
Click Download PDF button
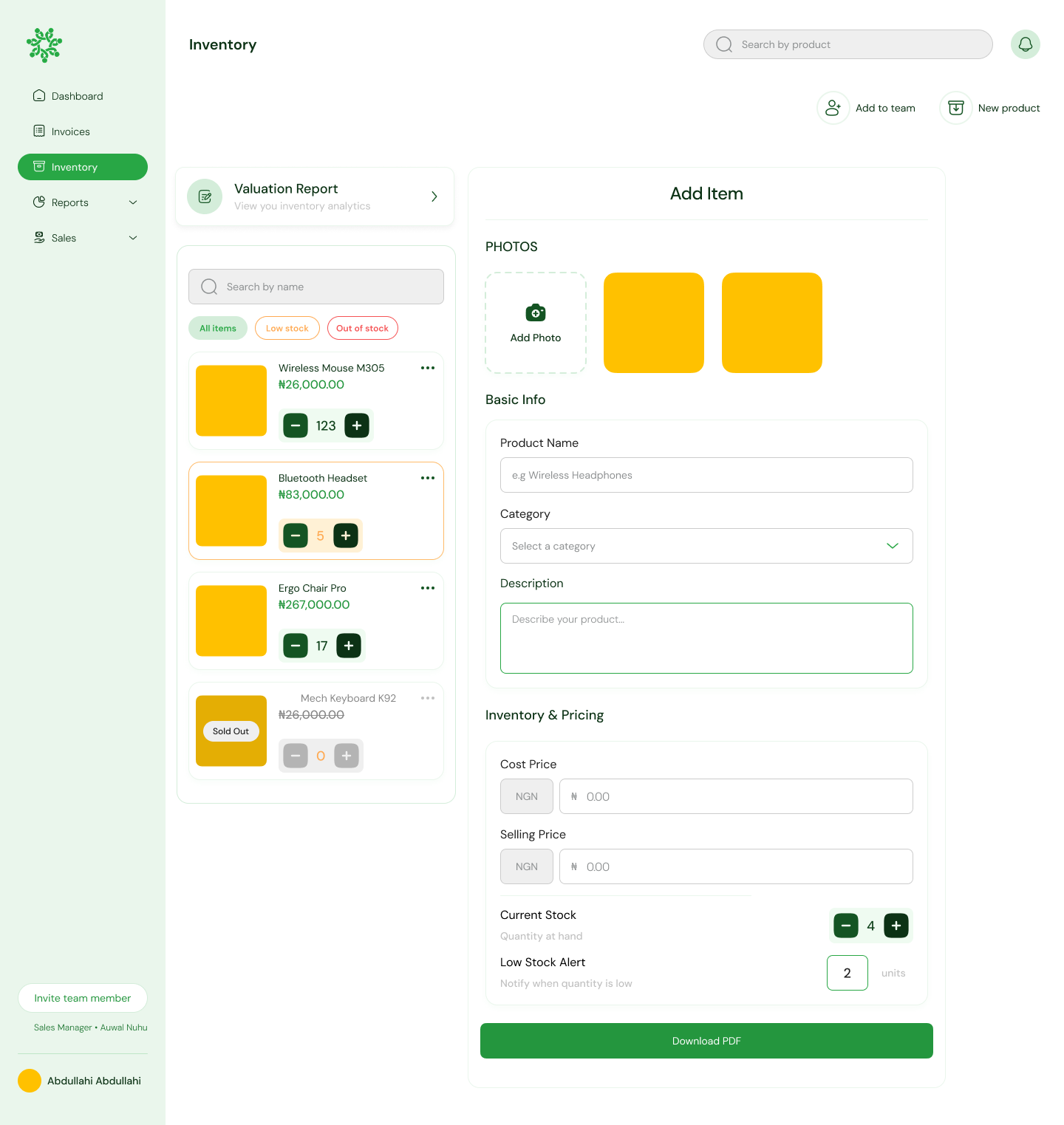[706, 1041]
